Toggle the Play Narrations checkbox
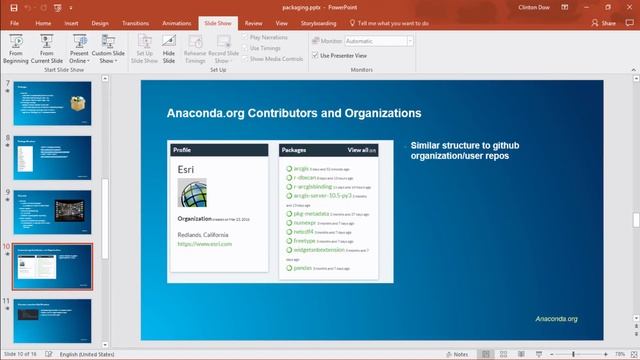640x360 pixels. [245, 37]
